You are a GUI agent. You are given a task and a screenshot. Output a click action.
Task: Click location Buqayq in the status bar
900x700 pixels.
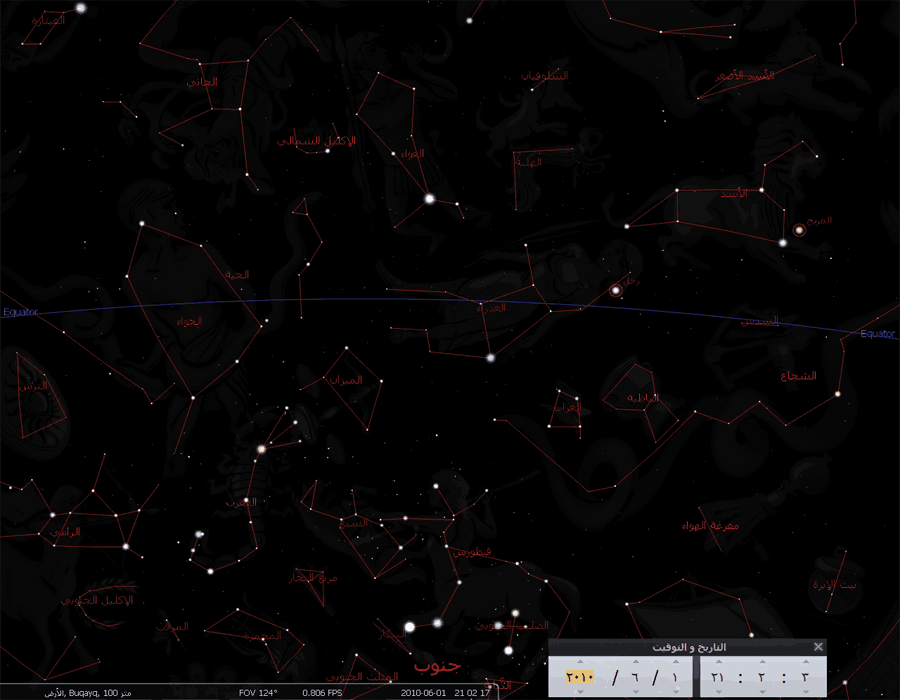tap(84, 693)
